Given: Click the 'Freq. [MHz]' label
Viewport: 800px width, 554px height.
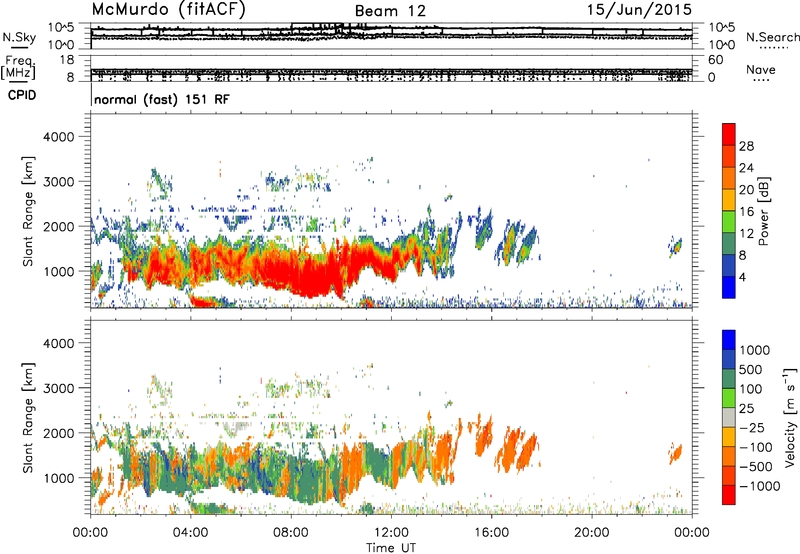Looking at the screenshot, I should coord(18,67).
